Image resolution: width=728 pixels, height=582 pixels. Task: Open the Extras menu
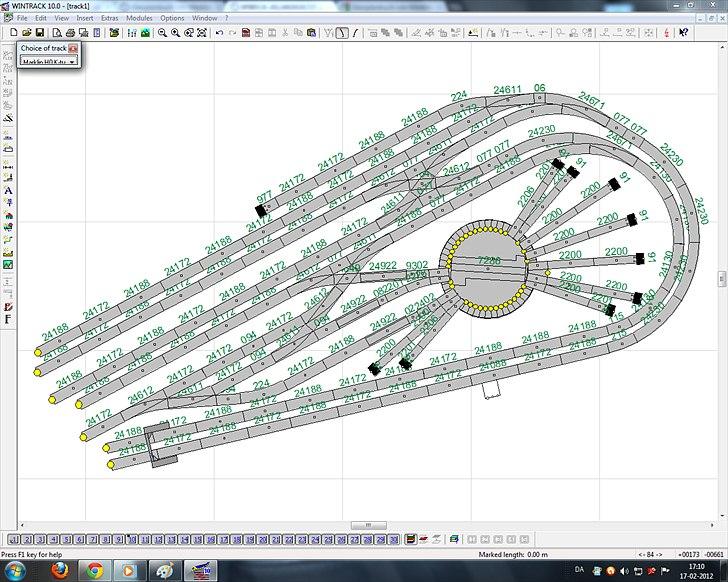[x=109, y=18]
